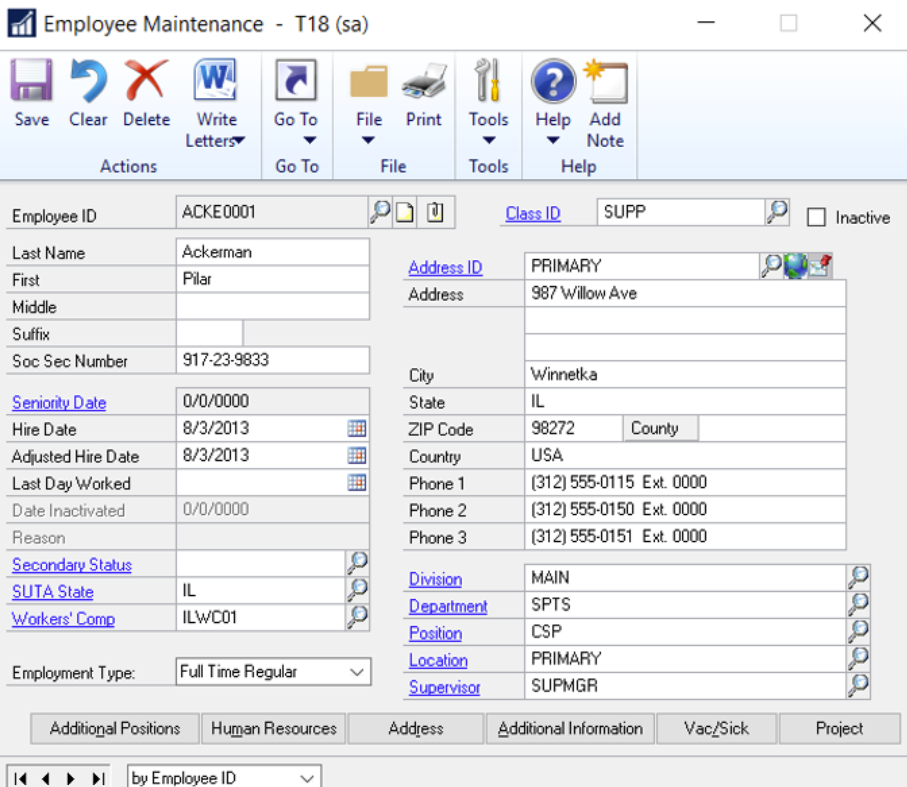This screenshot has width=907, height=787.
Task: Click the Clear undo arrow icon
Action: click(88, 81)
